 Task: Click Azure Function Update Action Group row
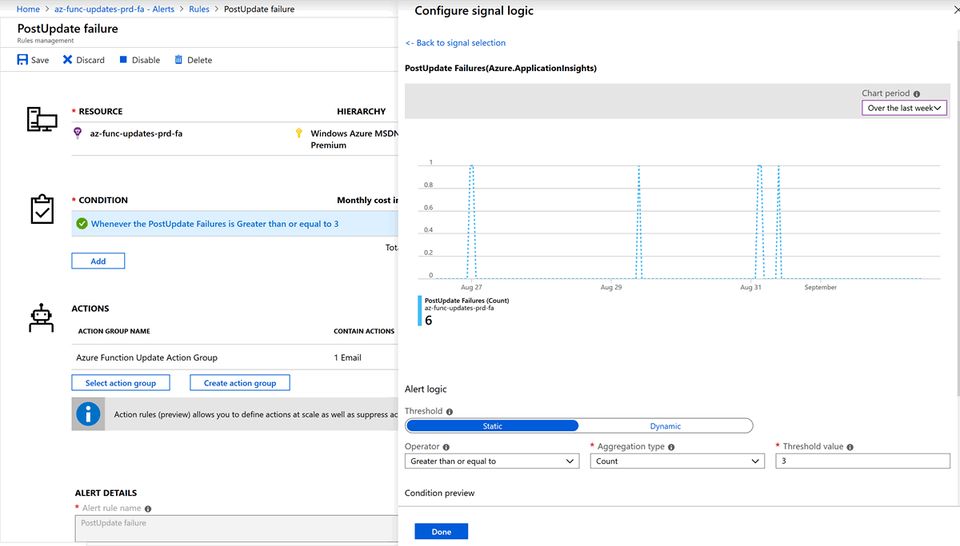[235, 357]
